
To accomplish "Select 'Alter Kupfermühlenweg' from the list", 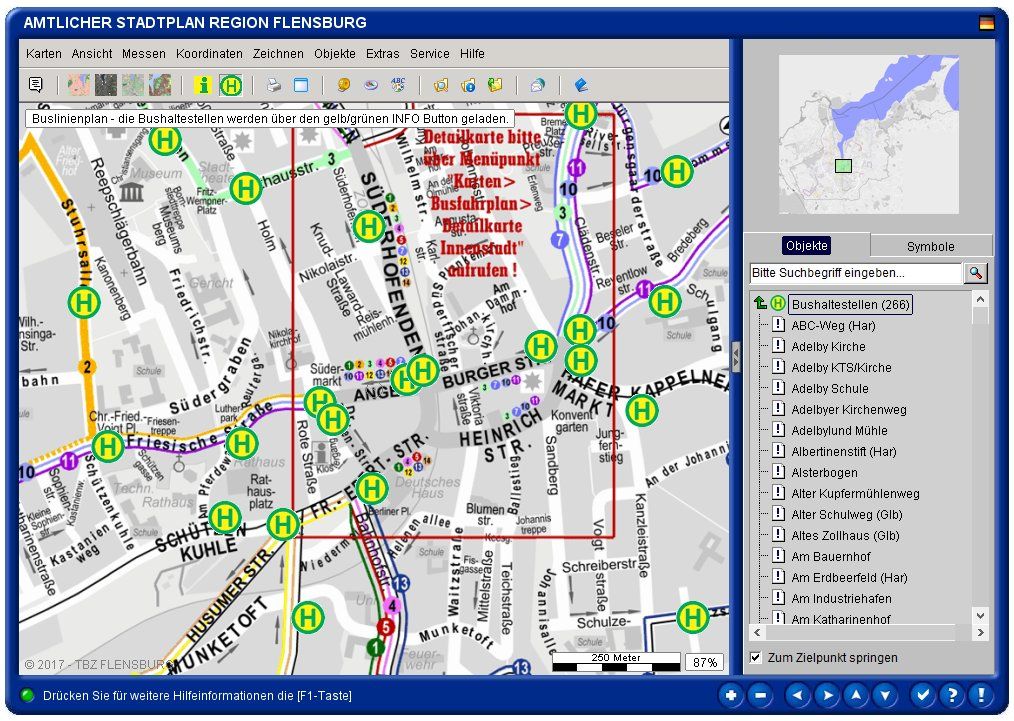I will click(x=855, y=493).
